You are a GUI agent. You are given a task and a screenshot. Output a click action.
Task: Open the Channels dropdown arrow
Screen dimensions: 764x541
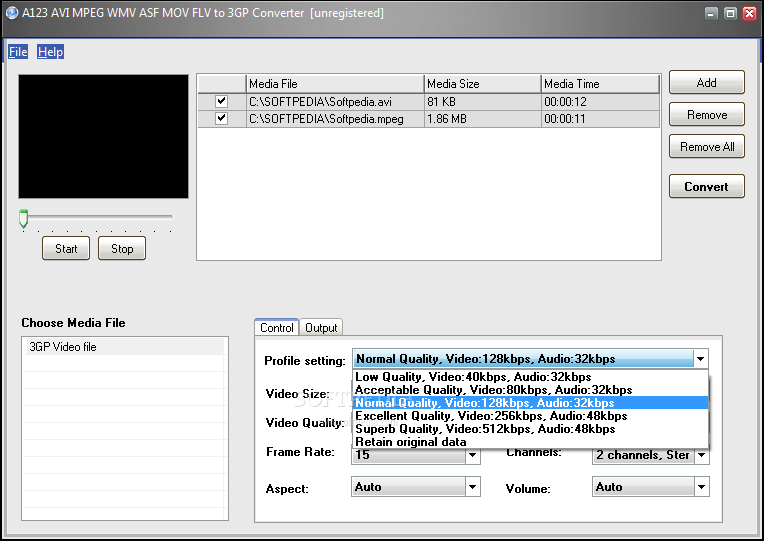click(x=701, y=455)
